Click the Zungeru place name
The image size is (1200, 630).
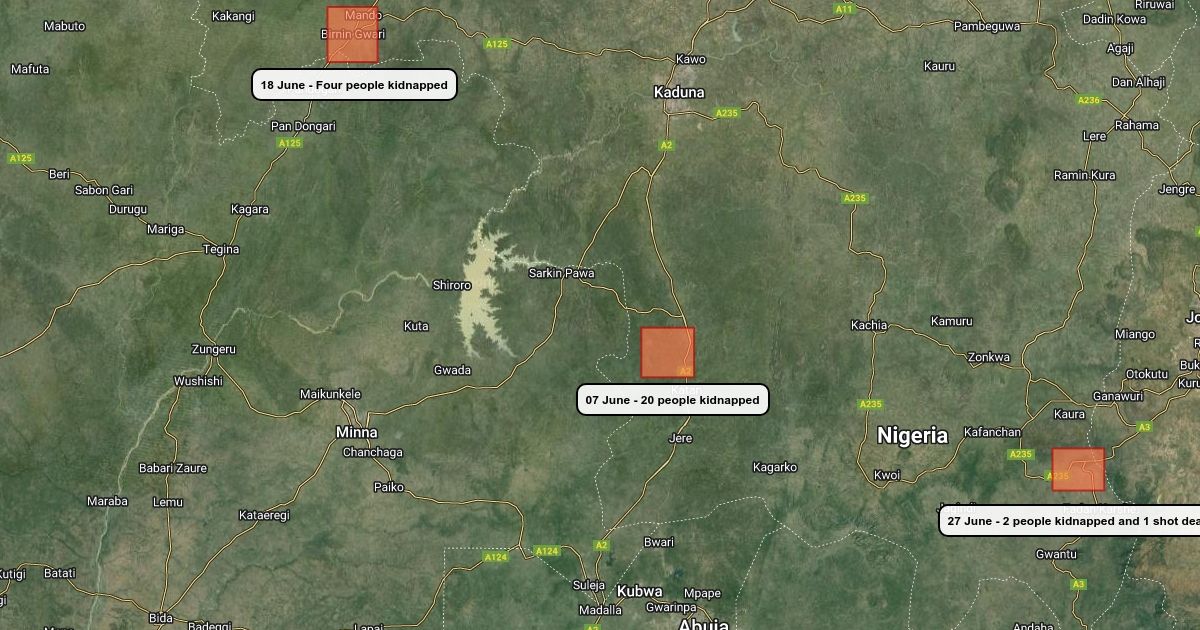pos(214,349)
